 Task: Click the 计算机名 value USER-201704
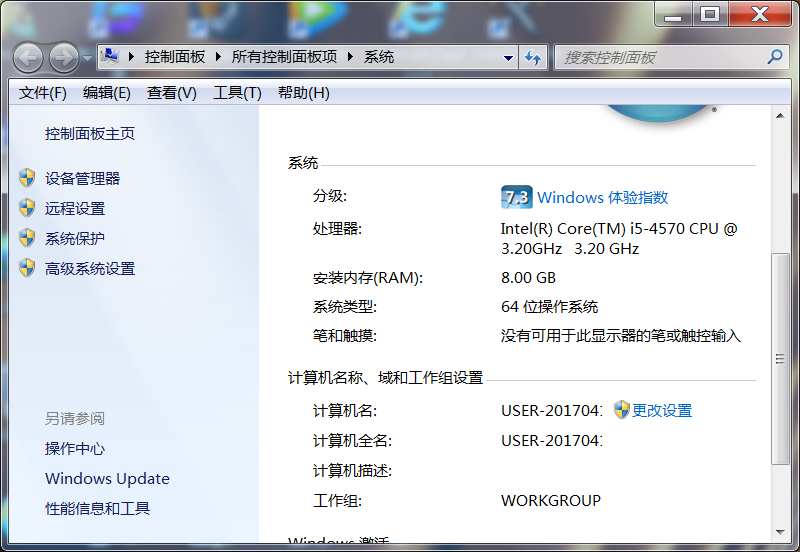coord(552,411)
